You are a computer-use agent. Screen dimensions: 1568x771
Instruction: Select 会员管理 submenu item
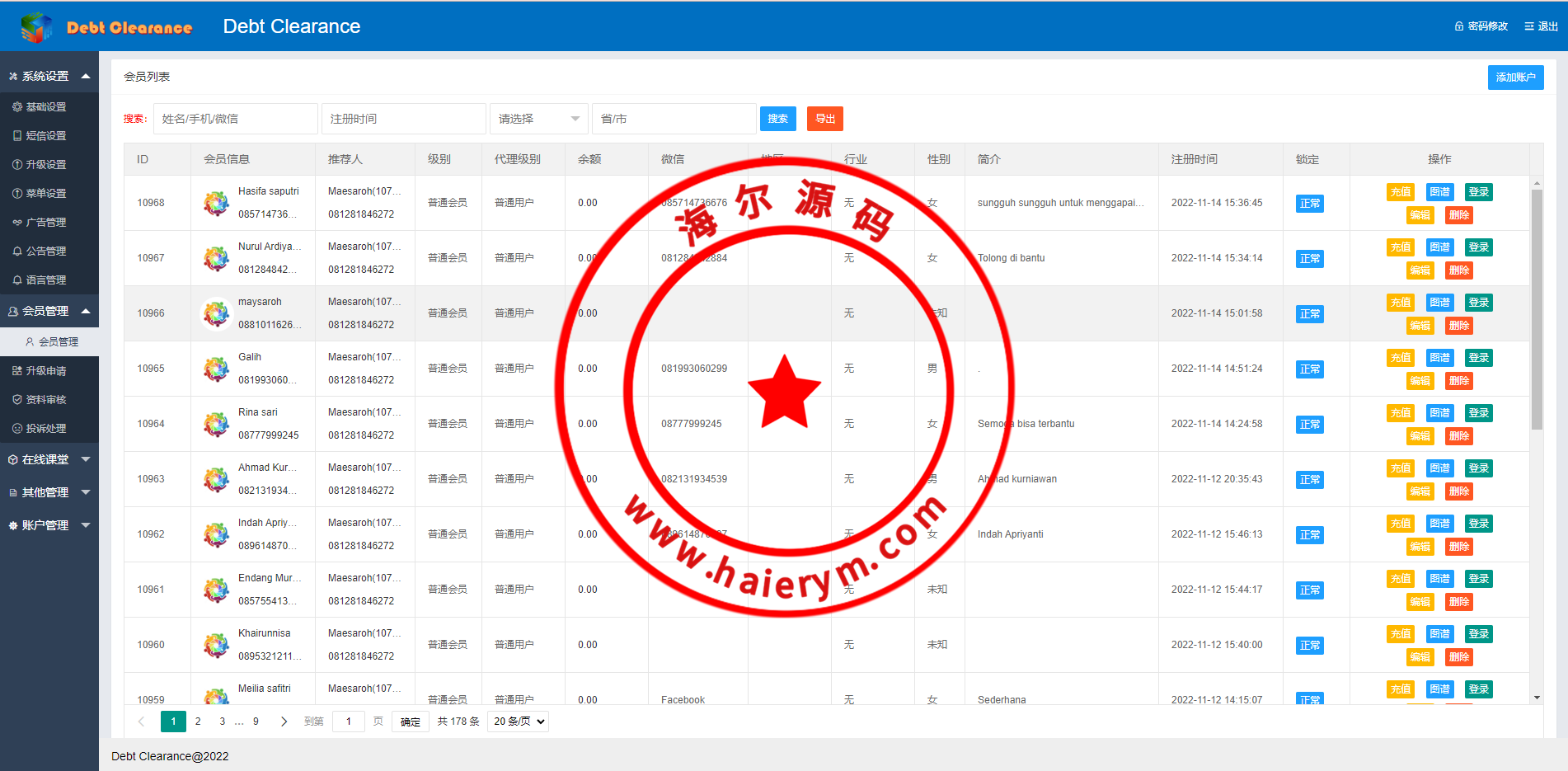(58, 341)
